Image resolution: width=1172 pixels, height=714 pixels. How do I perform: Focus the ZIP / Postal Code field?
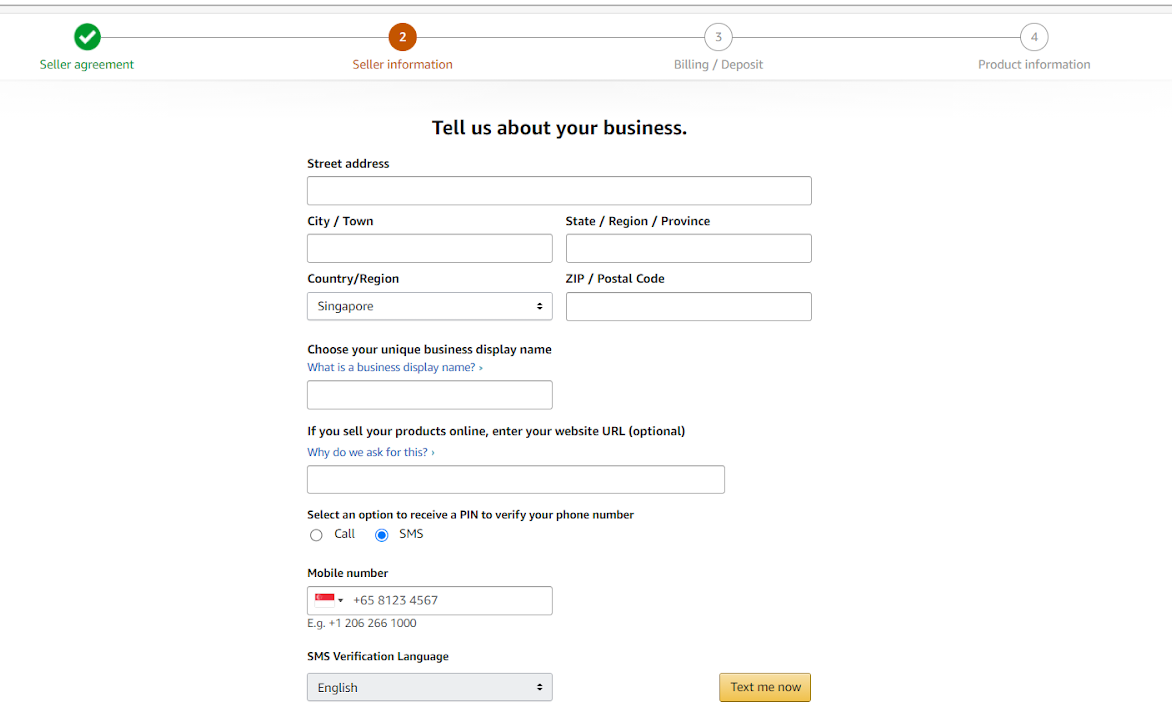pyautogui.click(x=688, y=307)
